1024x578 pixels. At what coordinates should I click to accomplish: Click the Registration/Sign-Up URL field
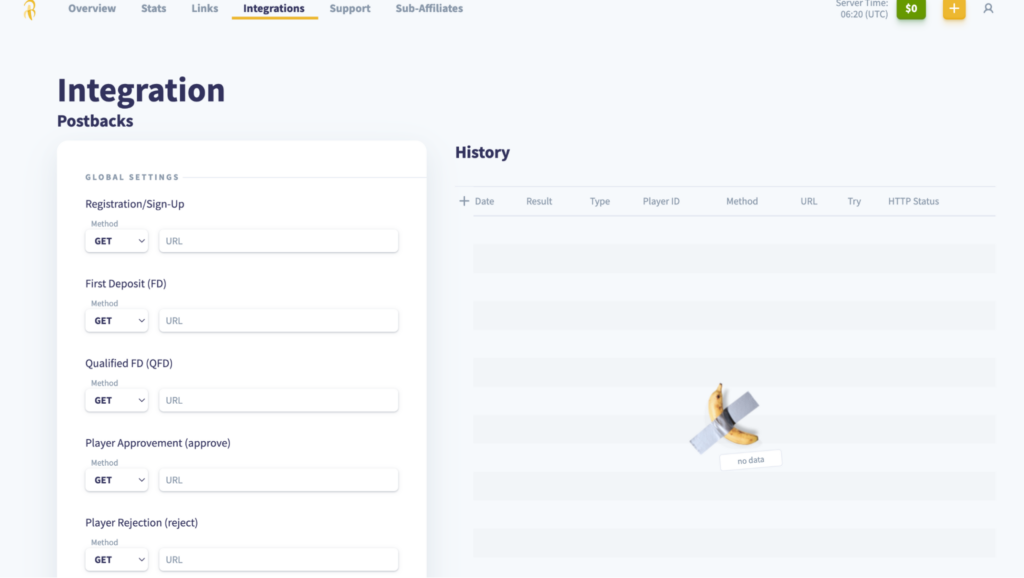point(278,241)
